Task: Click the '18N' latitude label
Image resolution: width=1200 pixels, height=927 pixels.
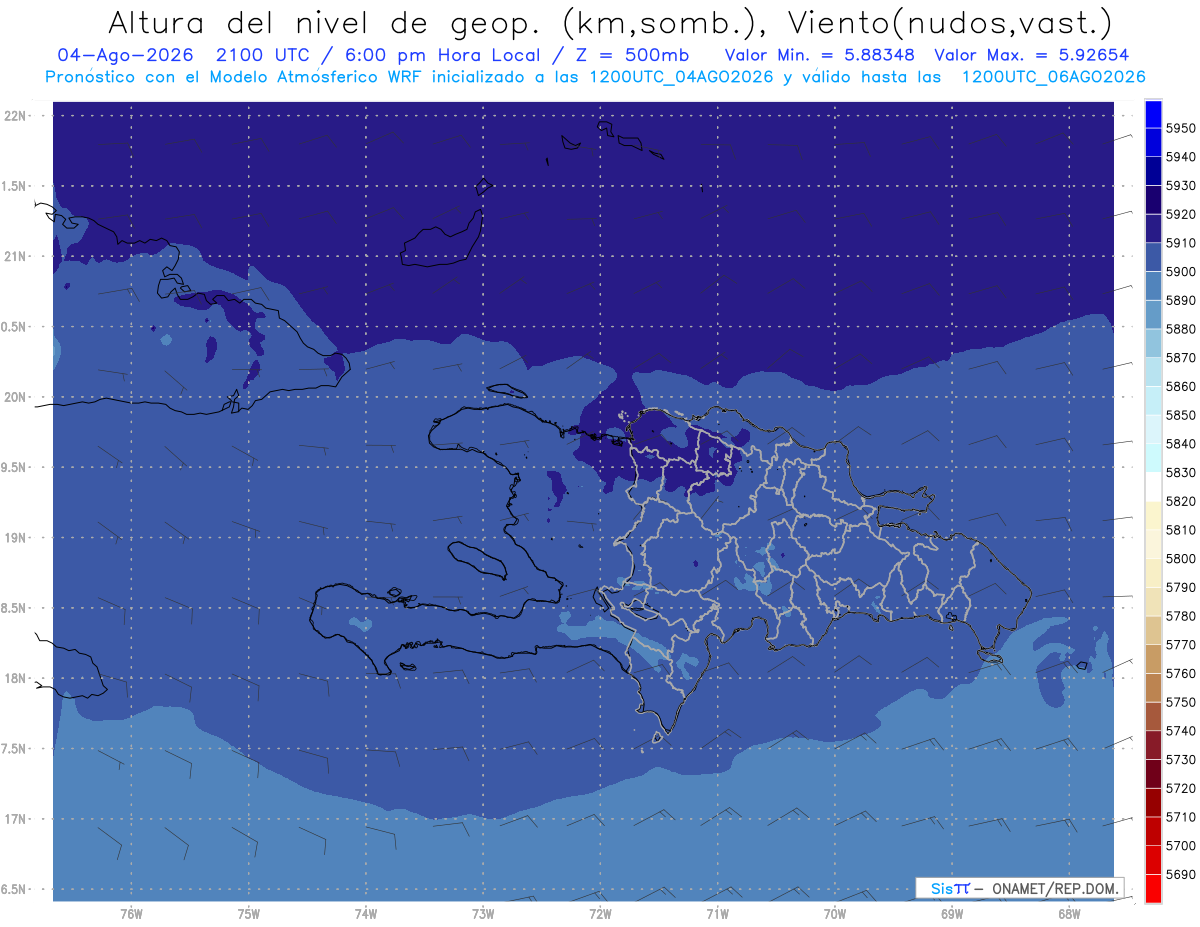Action: click(x=15, y=678)
